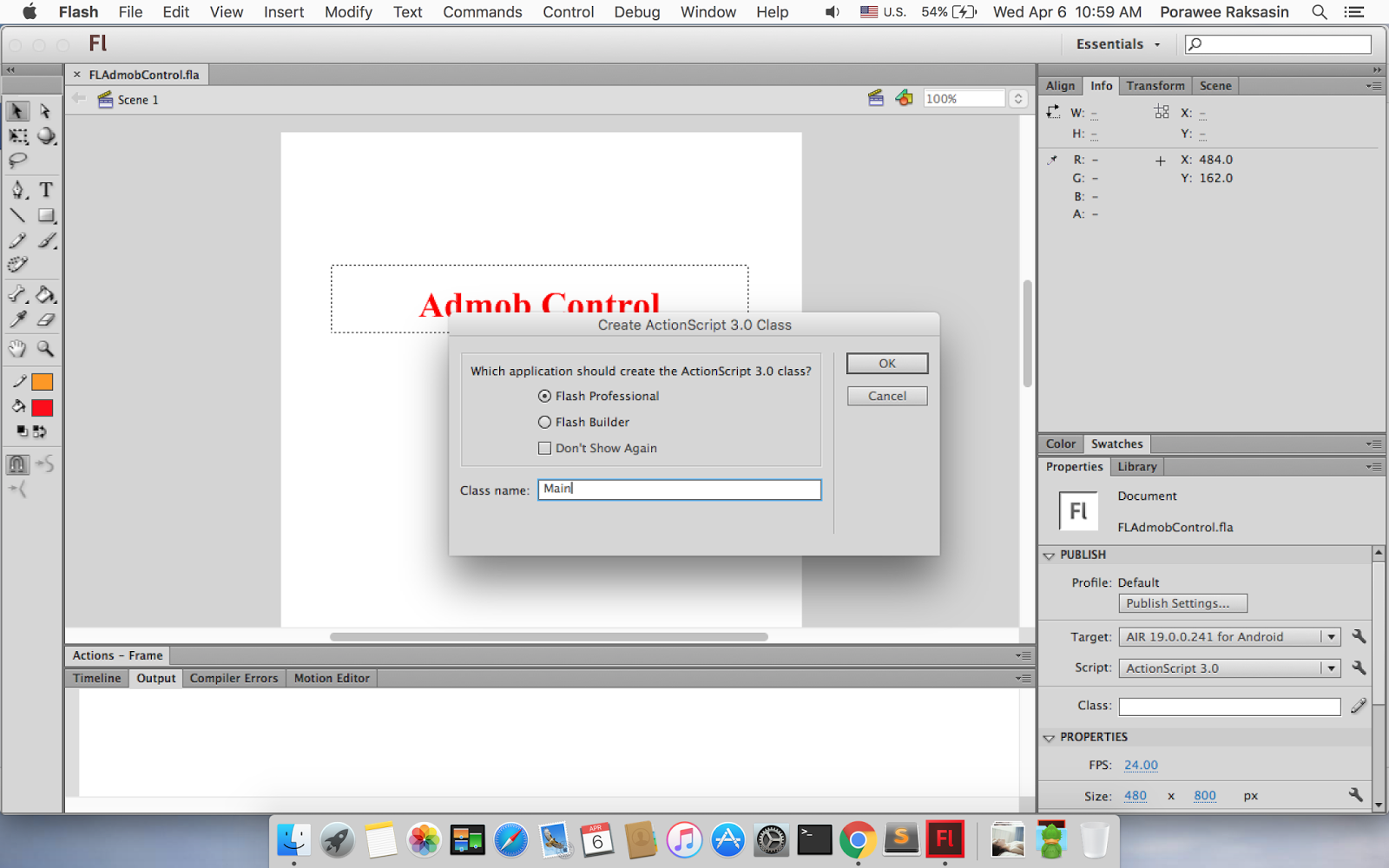Pick the Lasso tool
This screenshot has width=1389, height=868.
17,161
